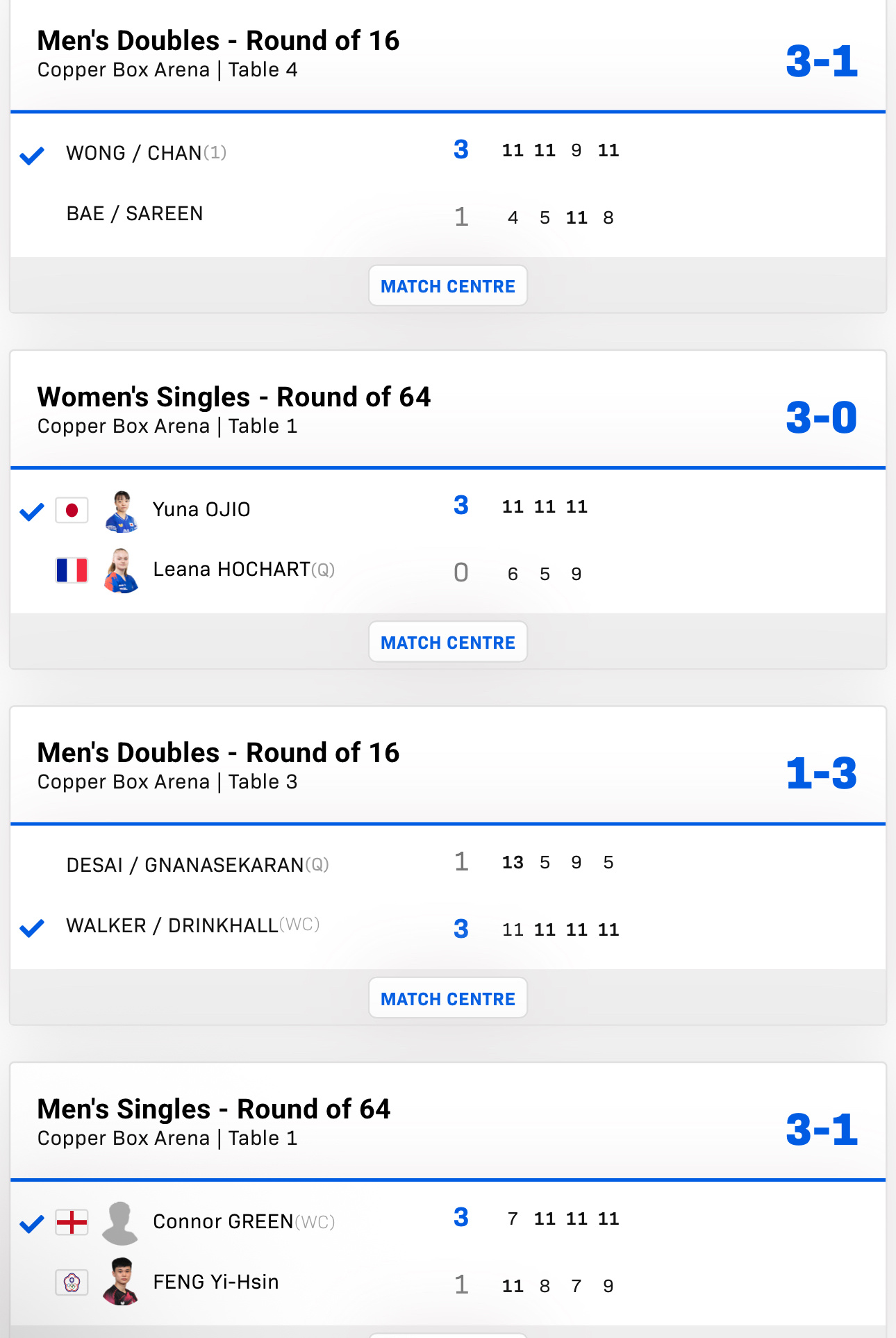
Task: Open Yuna Ojio's player photo
Action: (x=122, y=511)
